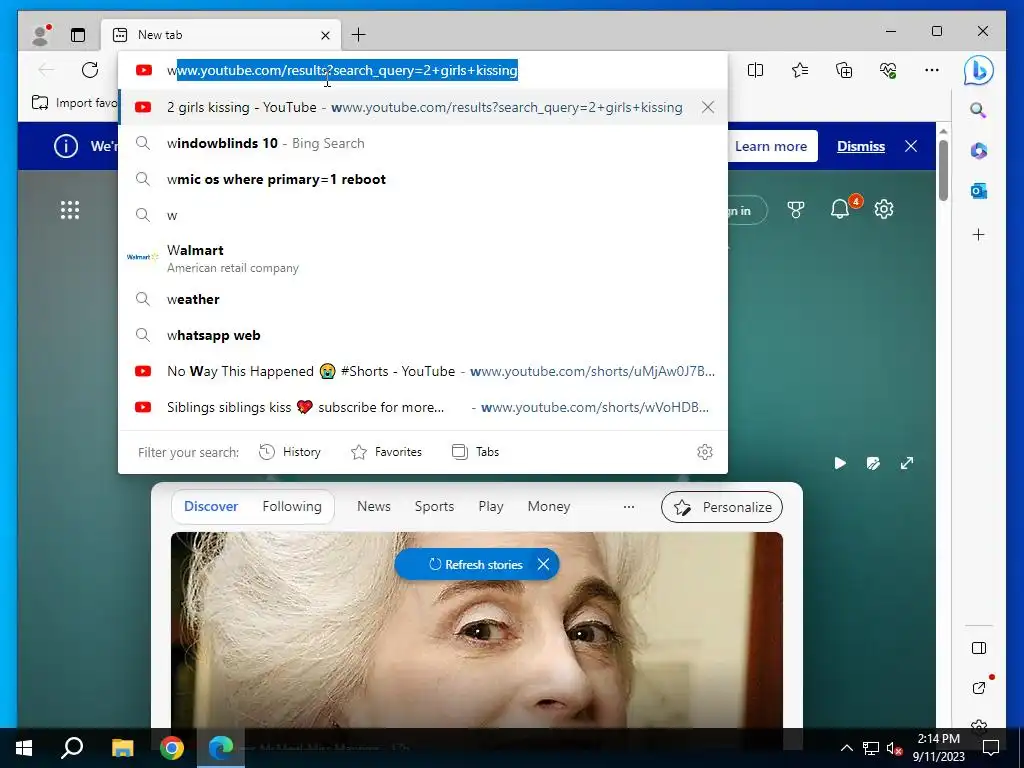Select 'wmic os where primary=1 reboot' suggestion
The image size is (1024, 768).
(x=423, y=179)
